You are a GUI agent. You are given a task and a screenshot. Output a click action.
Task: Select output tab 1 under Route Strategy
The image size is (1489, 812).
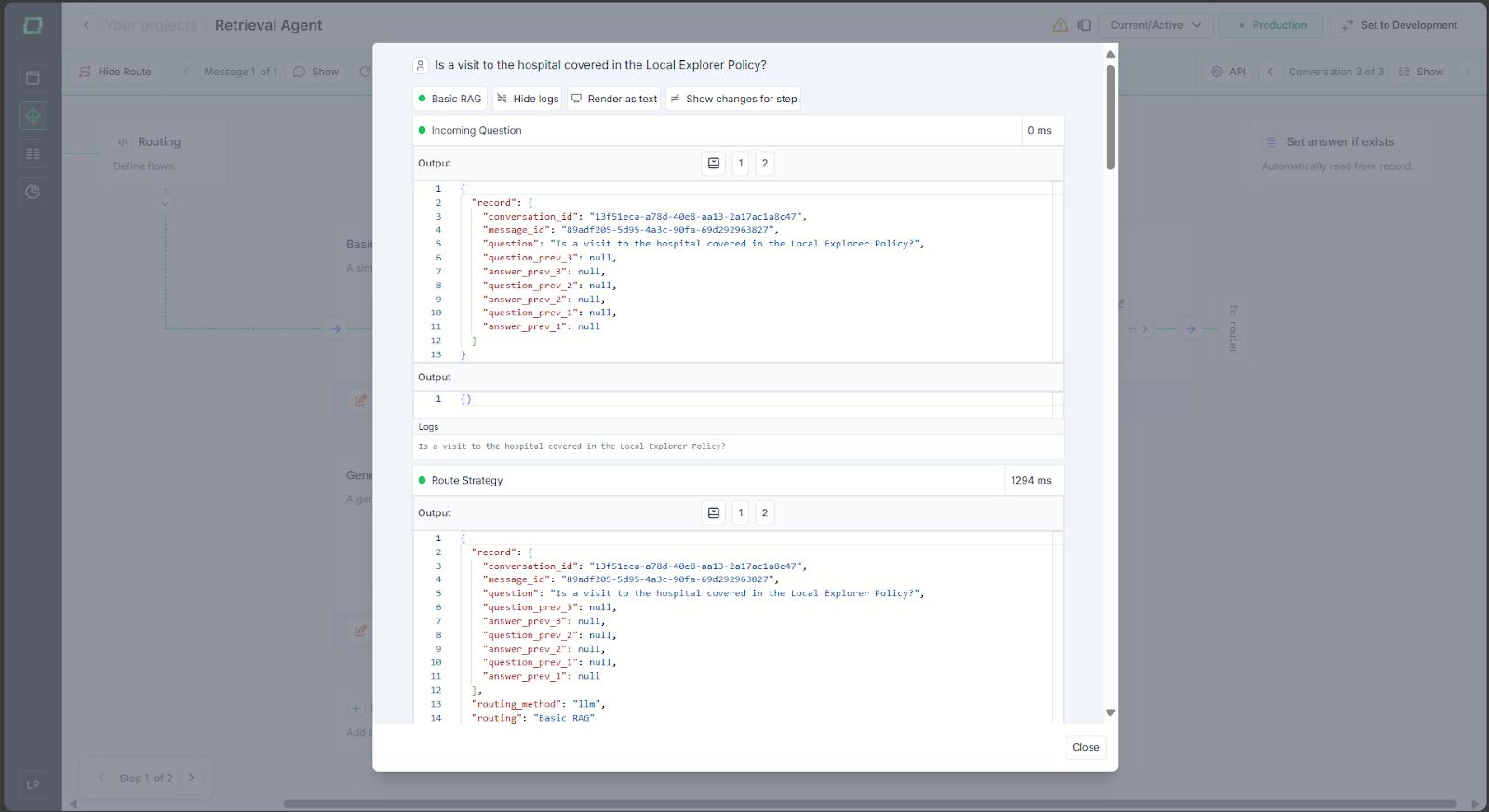click(741, 513)
